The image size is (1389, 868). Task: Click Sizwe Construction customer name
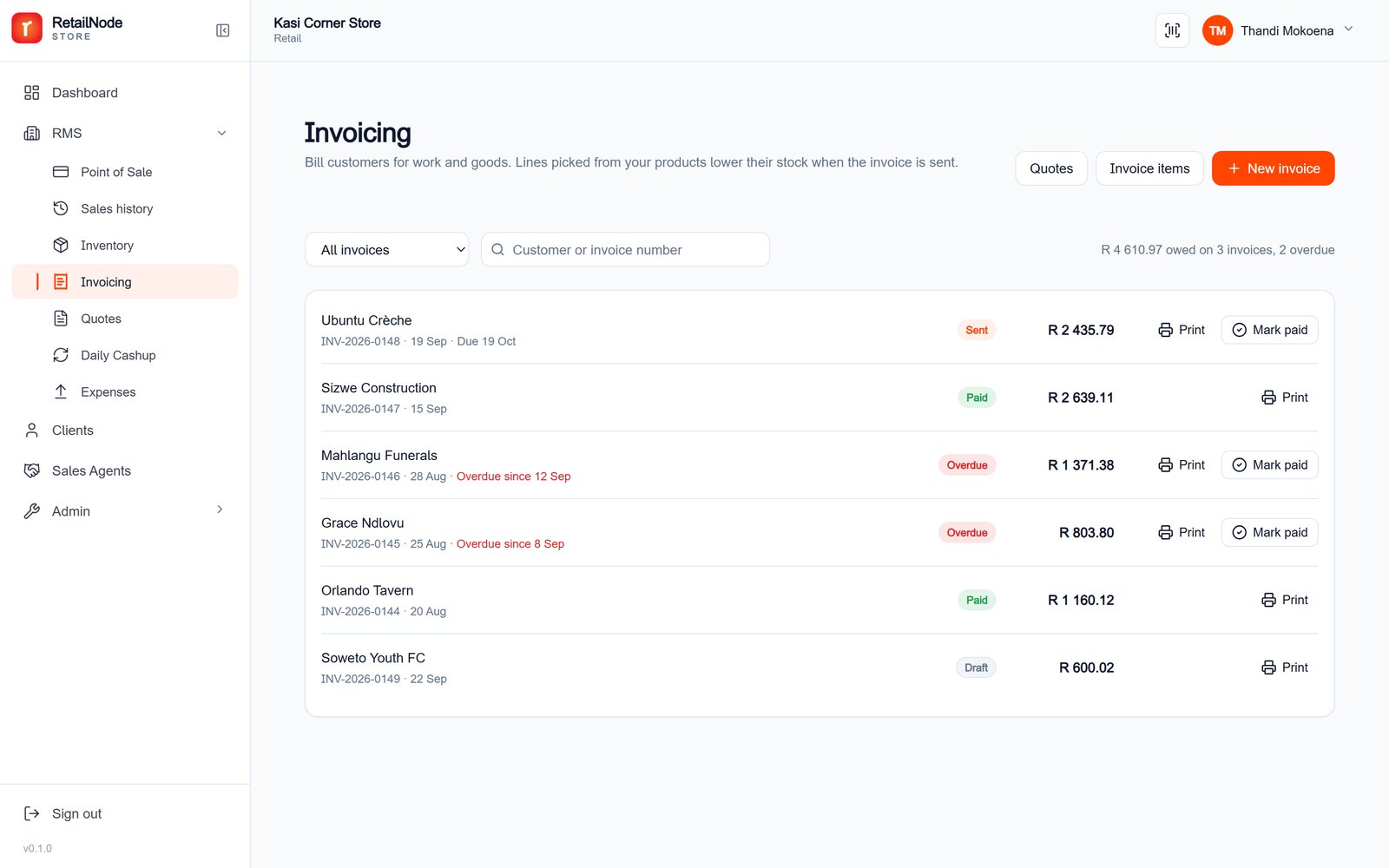tap(379, 388)
